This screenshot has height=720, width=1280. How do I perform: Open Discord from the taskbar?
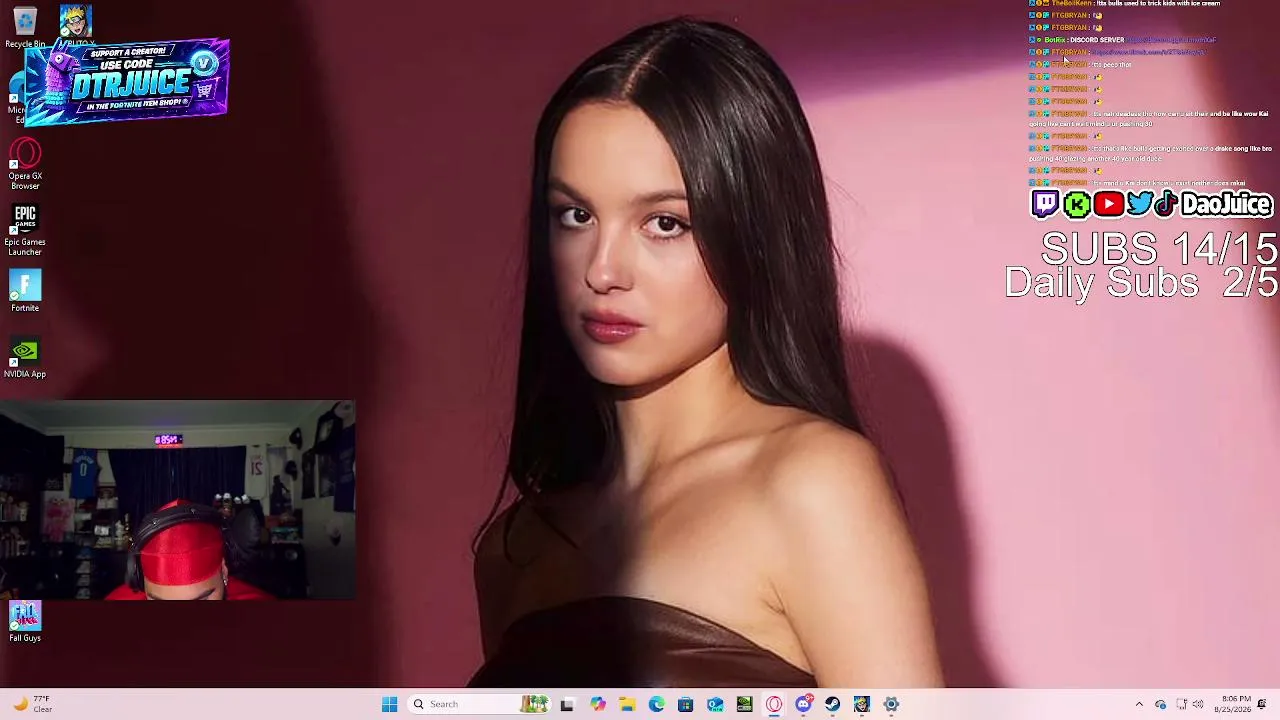(x=803, y=704)
